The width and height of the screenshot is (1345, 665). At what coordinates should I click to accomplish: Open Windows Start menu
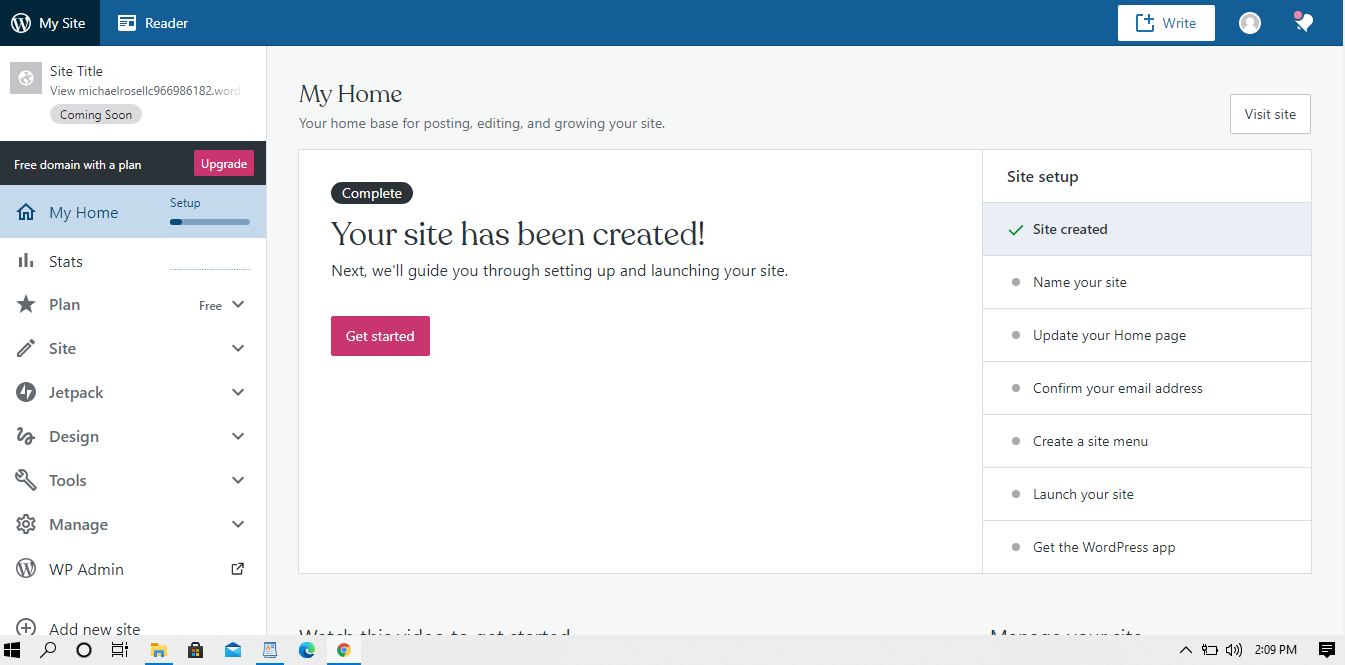[x=14, y=650]
